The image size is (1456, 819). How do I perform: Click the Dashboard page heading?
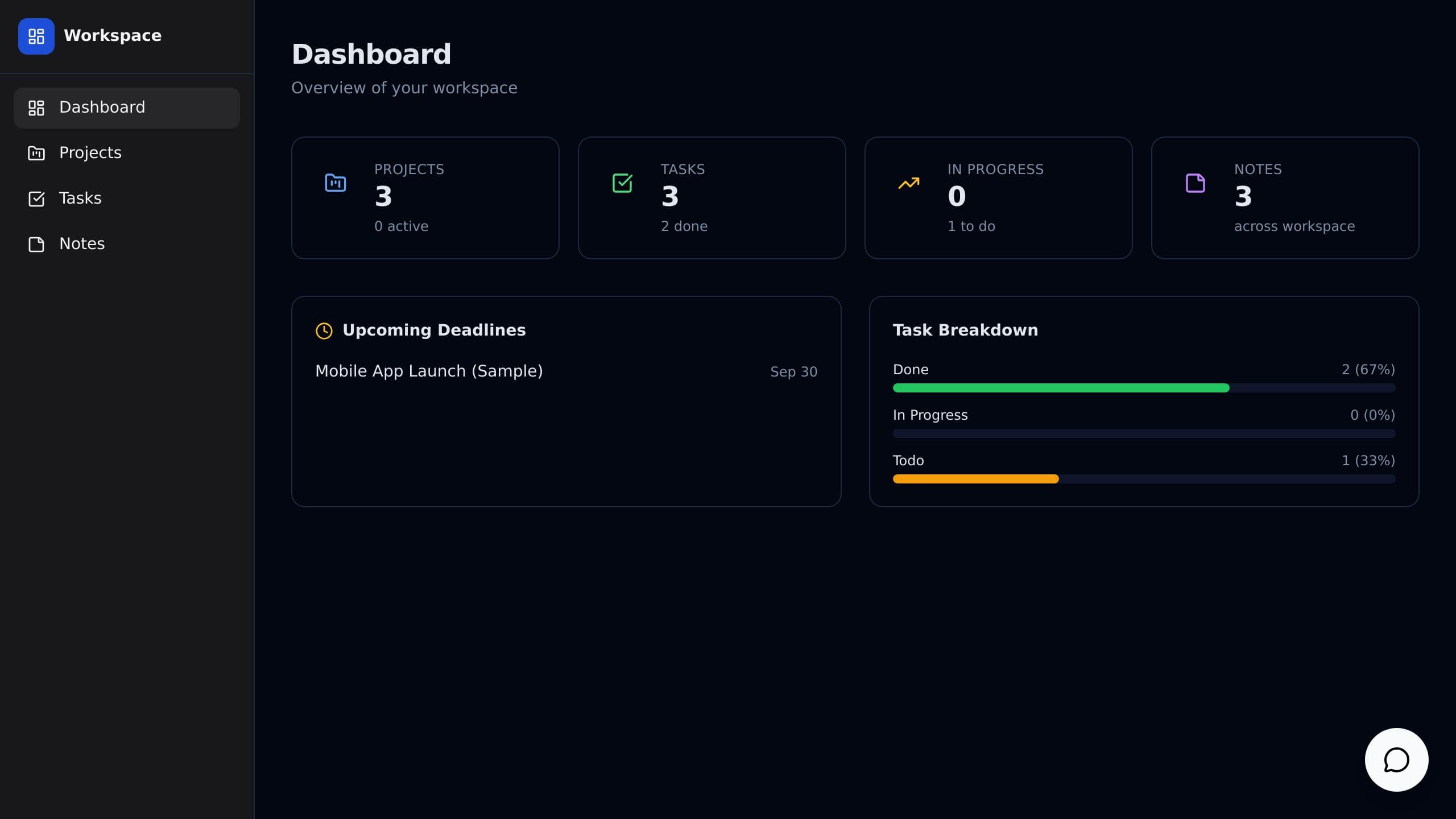click(371, 55)
